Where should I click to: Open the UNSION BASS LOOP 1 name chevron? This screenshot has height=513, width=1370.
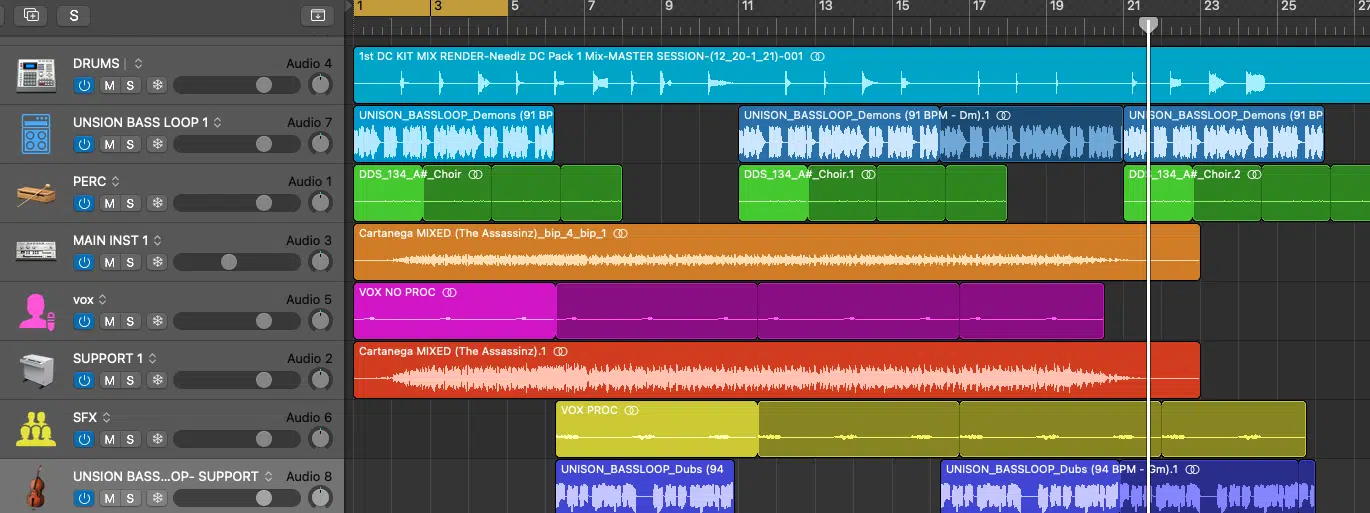[217, 122]
